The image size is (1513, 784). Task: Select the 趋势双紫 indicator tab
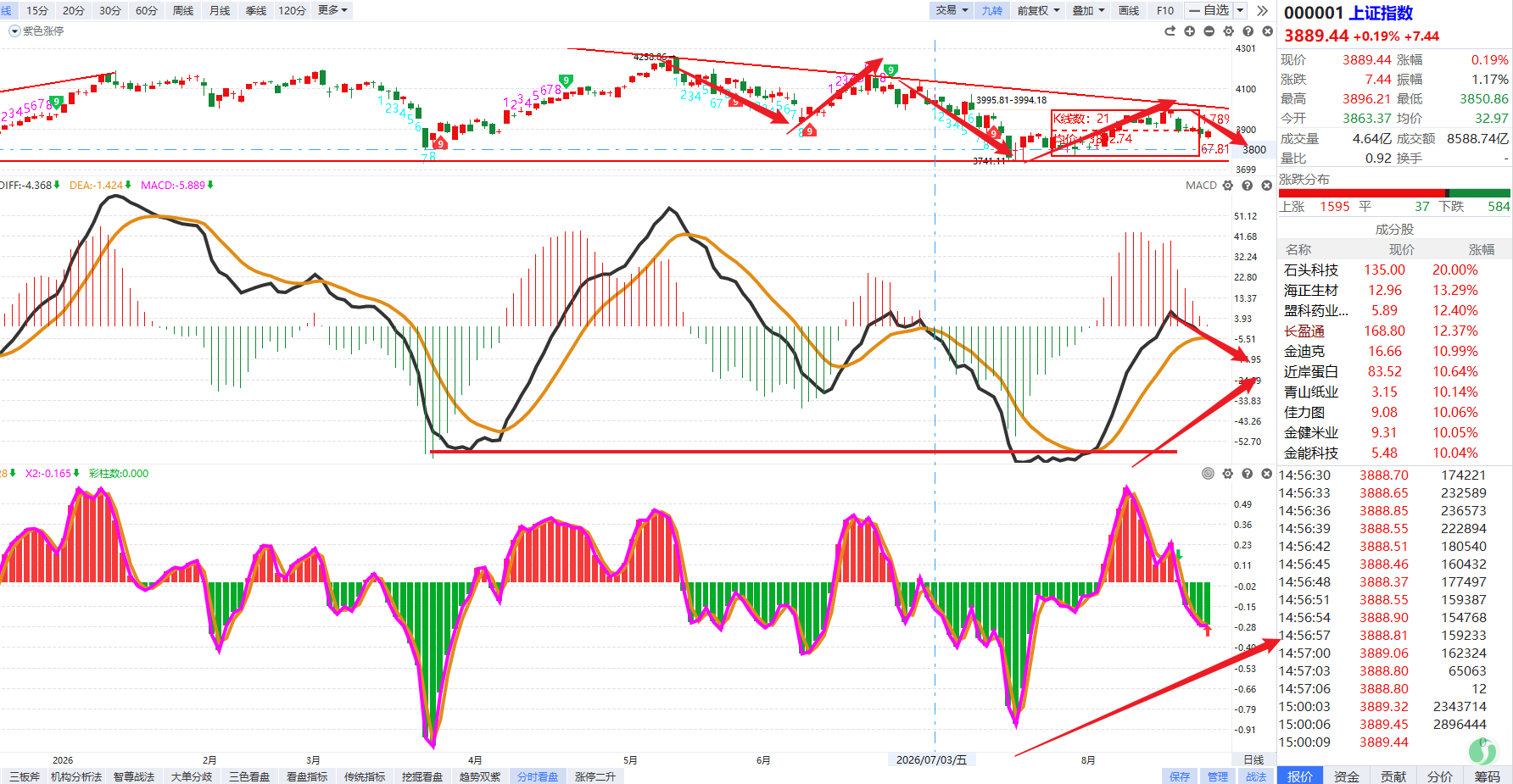(x=480, y=776)
